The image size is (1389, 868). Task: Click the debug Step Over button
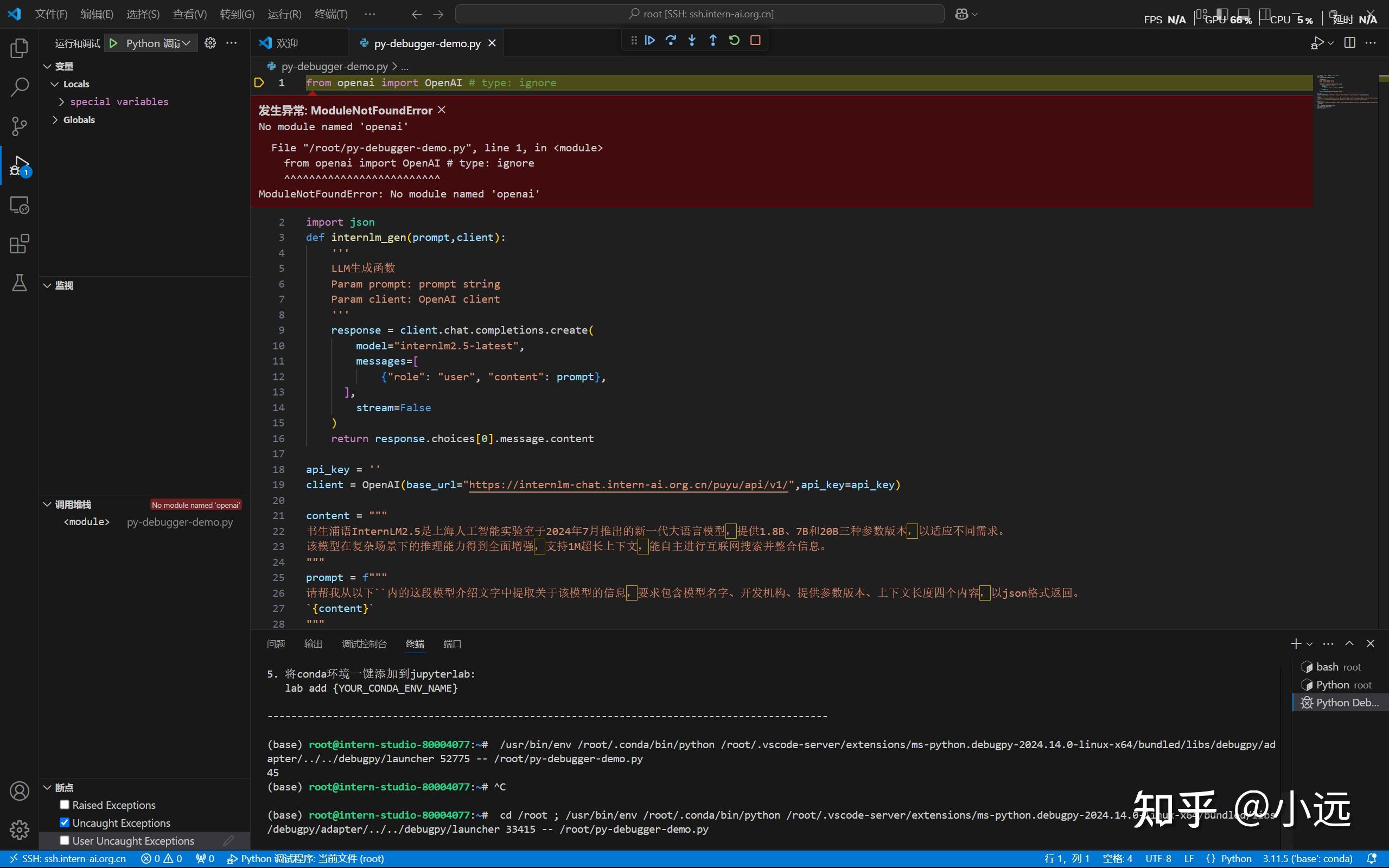[671, 41]
